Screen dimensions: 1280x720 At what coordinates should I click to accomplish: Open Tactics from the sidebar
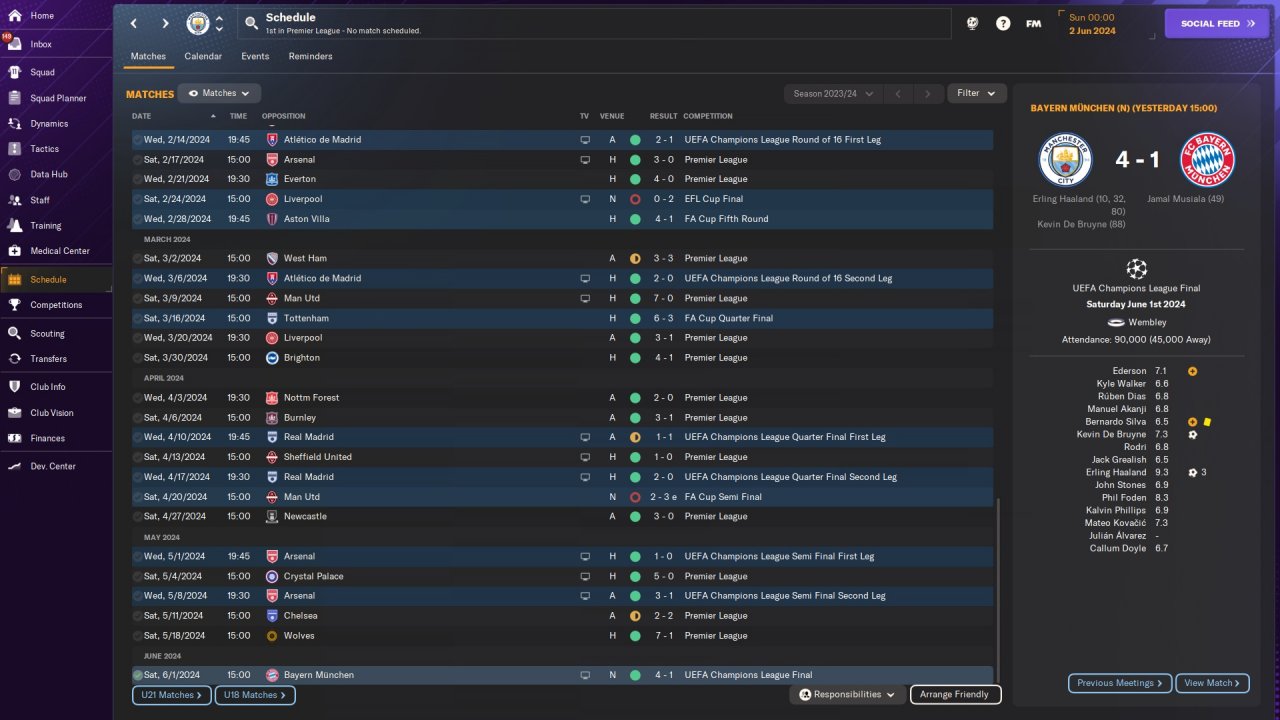[14, 149]
